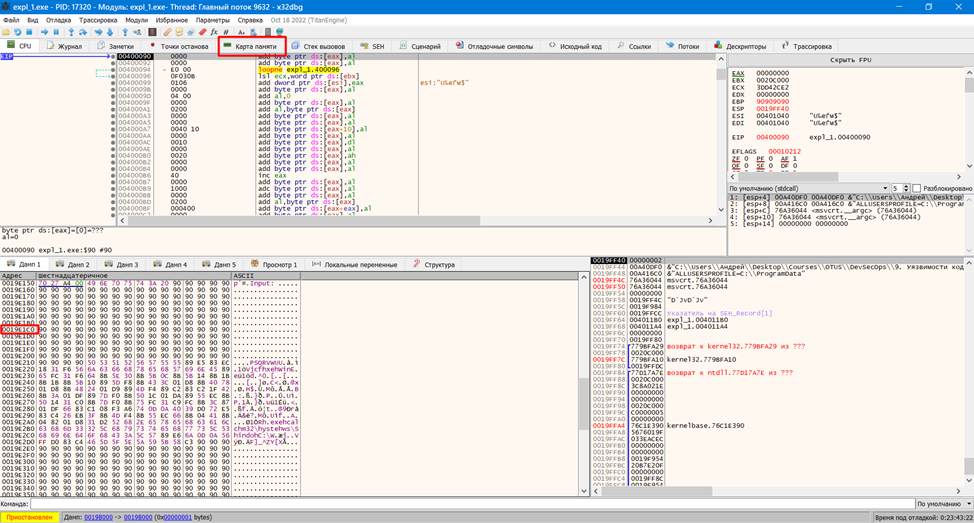Click the restart debugging toolbar icon
Viewport: 974px width, 523px height.
18,32
